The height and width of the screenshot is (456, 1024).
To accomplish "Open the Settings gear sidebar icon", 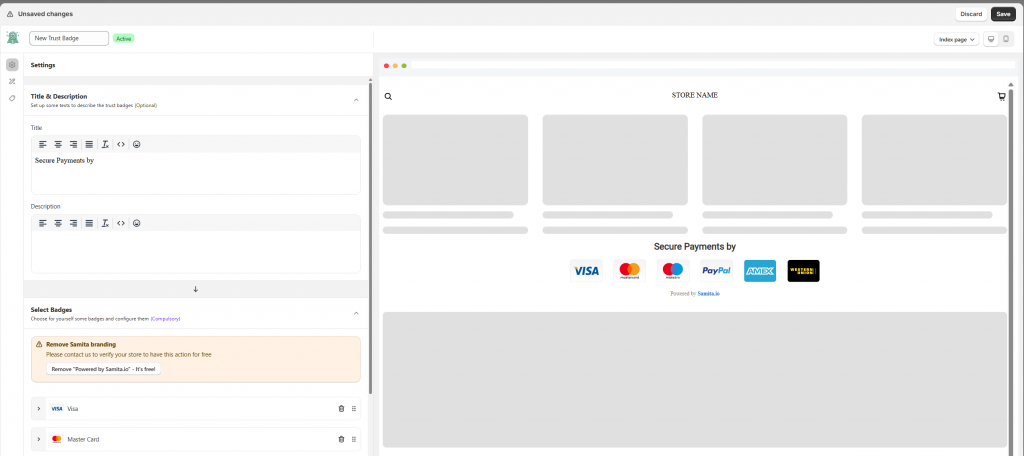I will tap(12, 65).
